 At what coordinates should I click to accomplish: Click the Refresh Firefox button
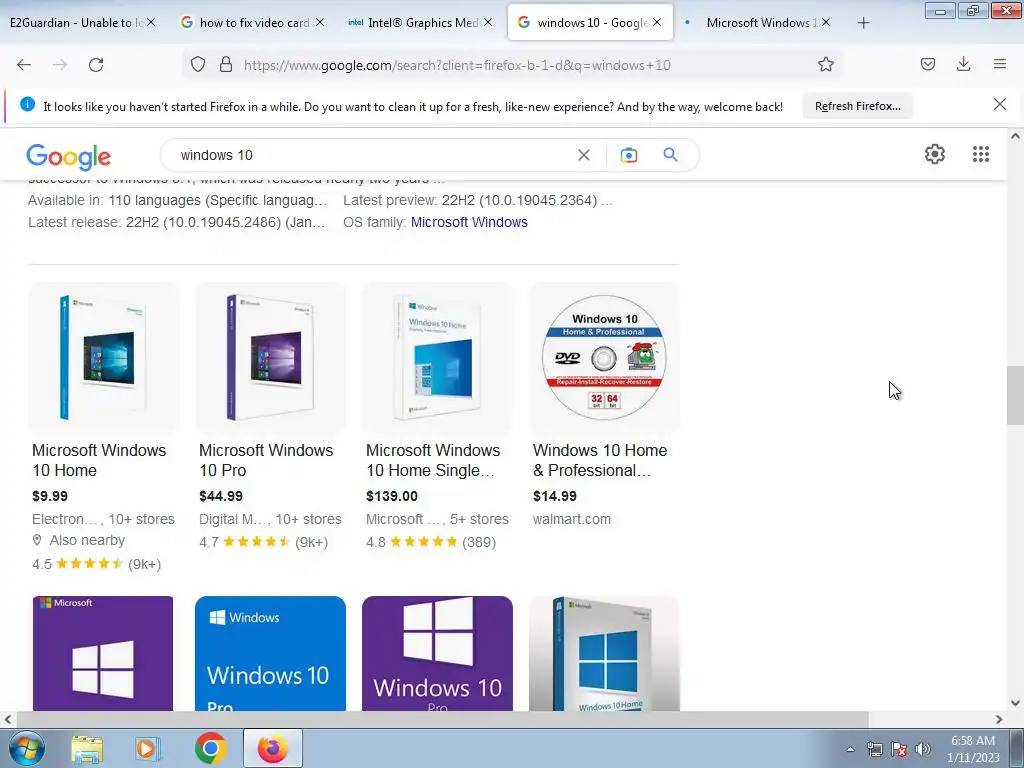857,106
